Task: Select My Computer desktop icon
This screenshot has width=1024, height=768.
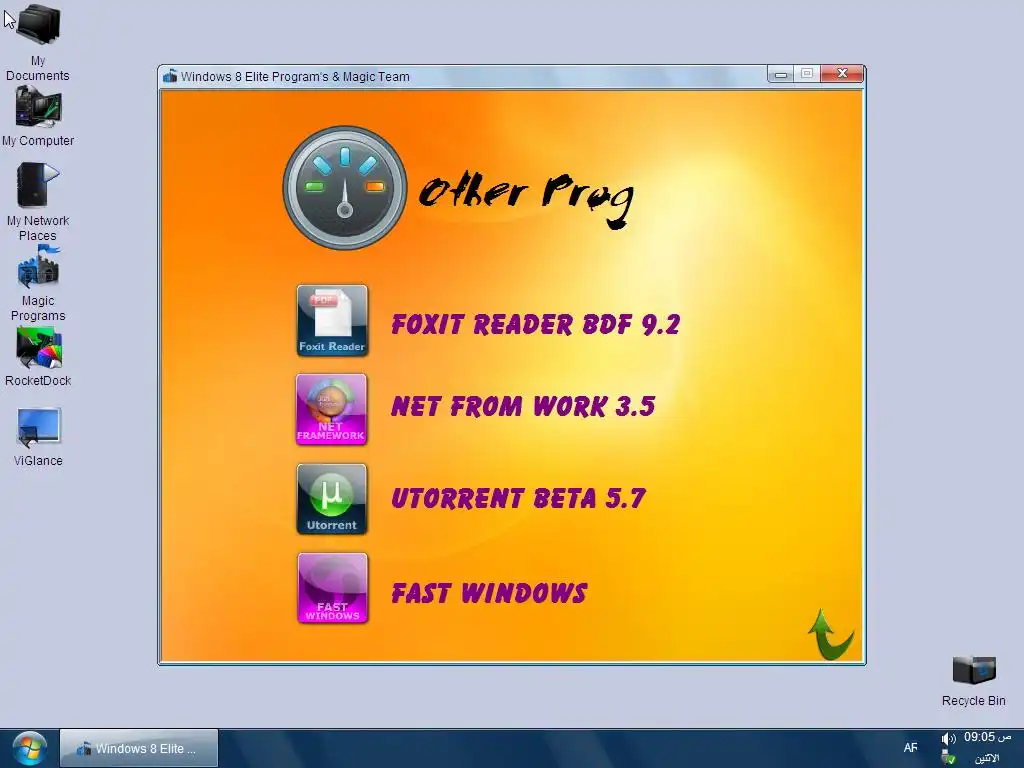Action: click(x=38, y=116)
